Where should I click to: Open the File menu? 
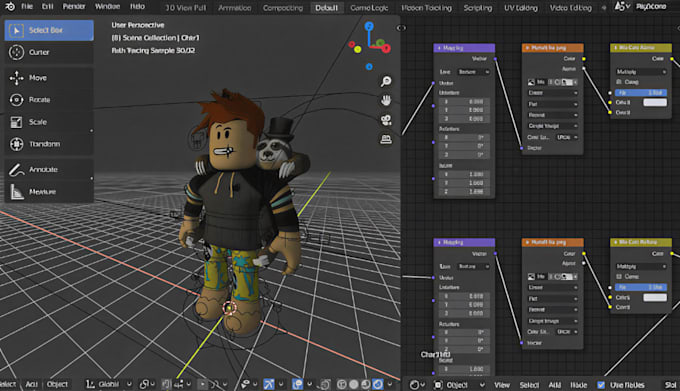point(27,7)
